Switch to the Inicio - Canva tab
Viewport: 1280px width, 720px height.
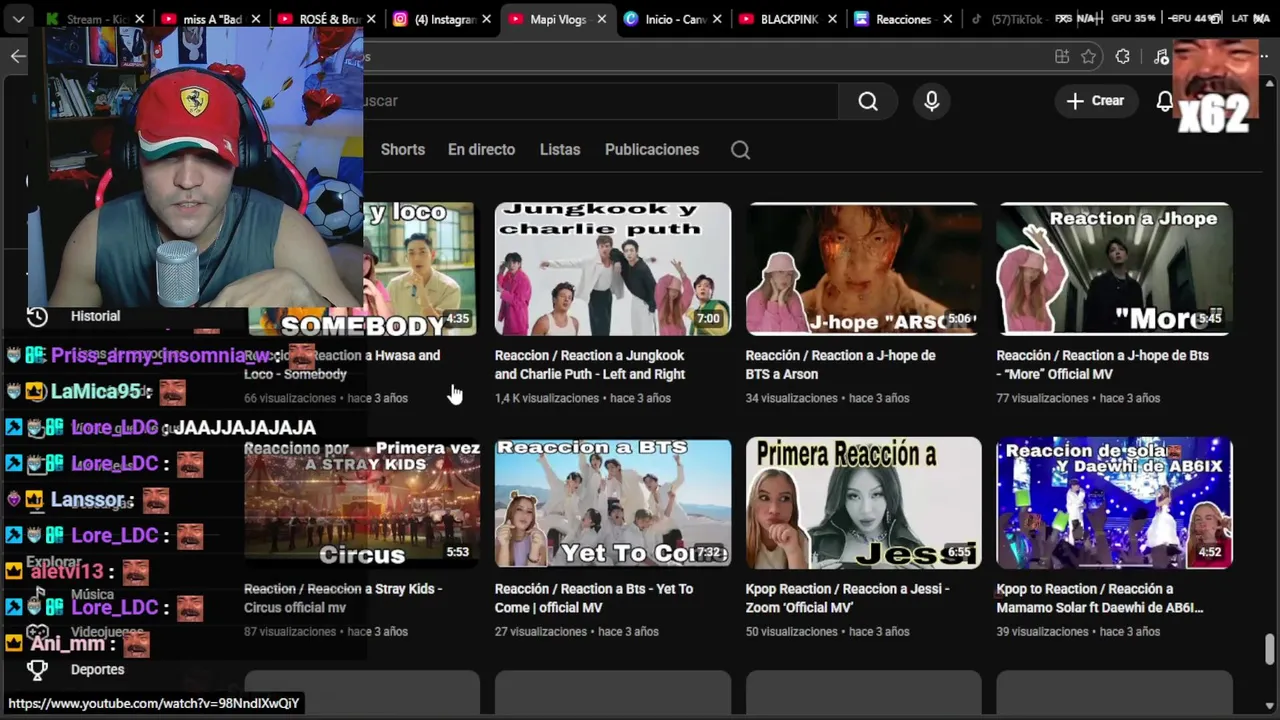click(x=675, y=19)
